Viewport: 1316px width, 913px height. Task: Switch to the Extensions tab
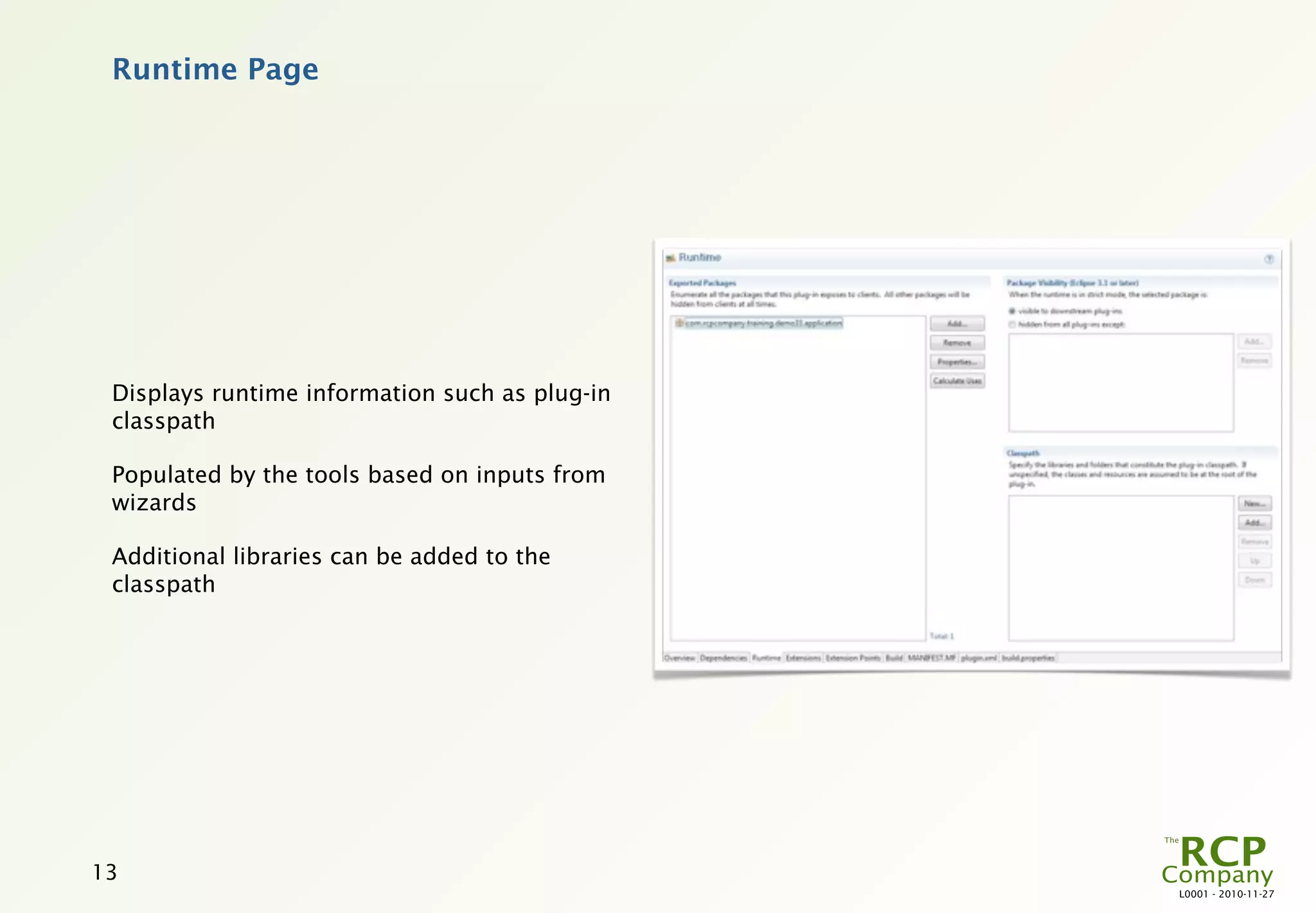click(803, 658)
